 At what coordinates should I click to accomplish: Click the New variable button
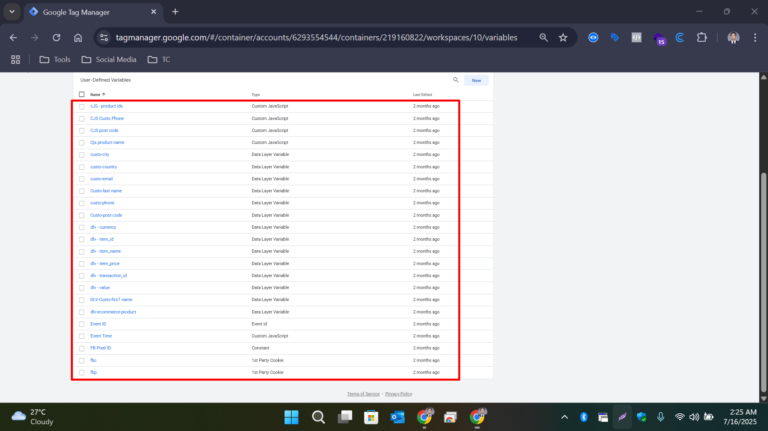click(x=476, y=80)
